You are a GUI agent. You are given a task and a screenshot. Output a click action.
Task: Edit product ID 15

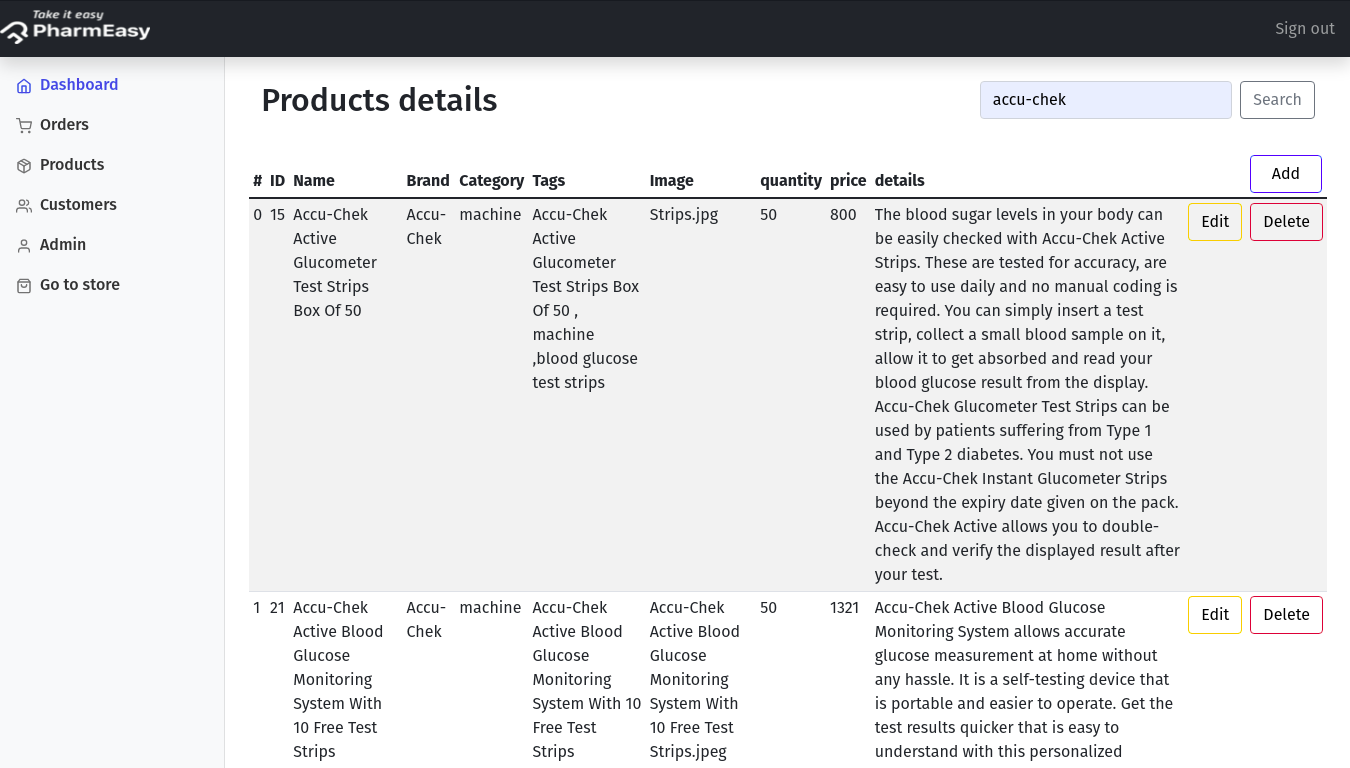1215,222
